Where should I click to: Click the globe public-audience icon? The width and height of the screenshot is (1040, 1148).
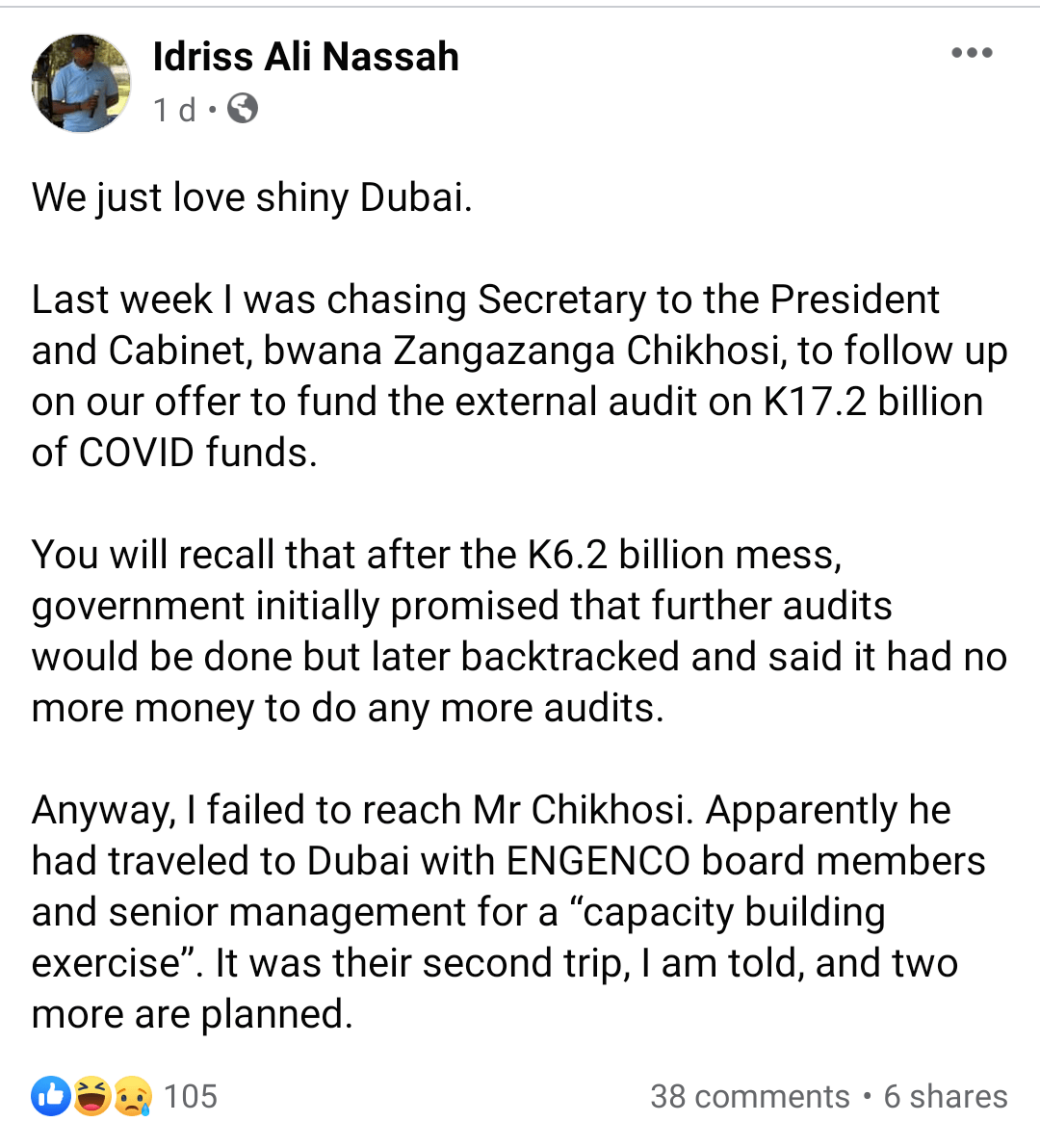pos(243,109)
